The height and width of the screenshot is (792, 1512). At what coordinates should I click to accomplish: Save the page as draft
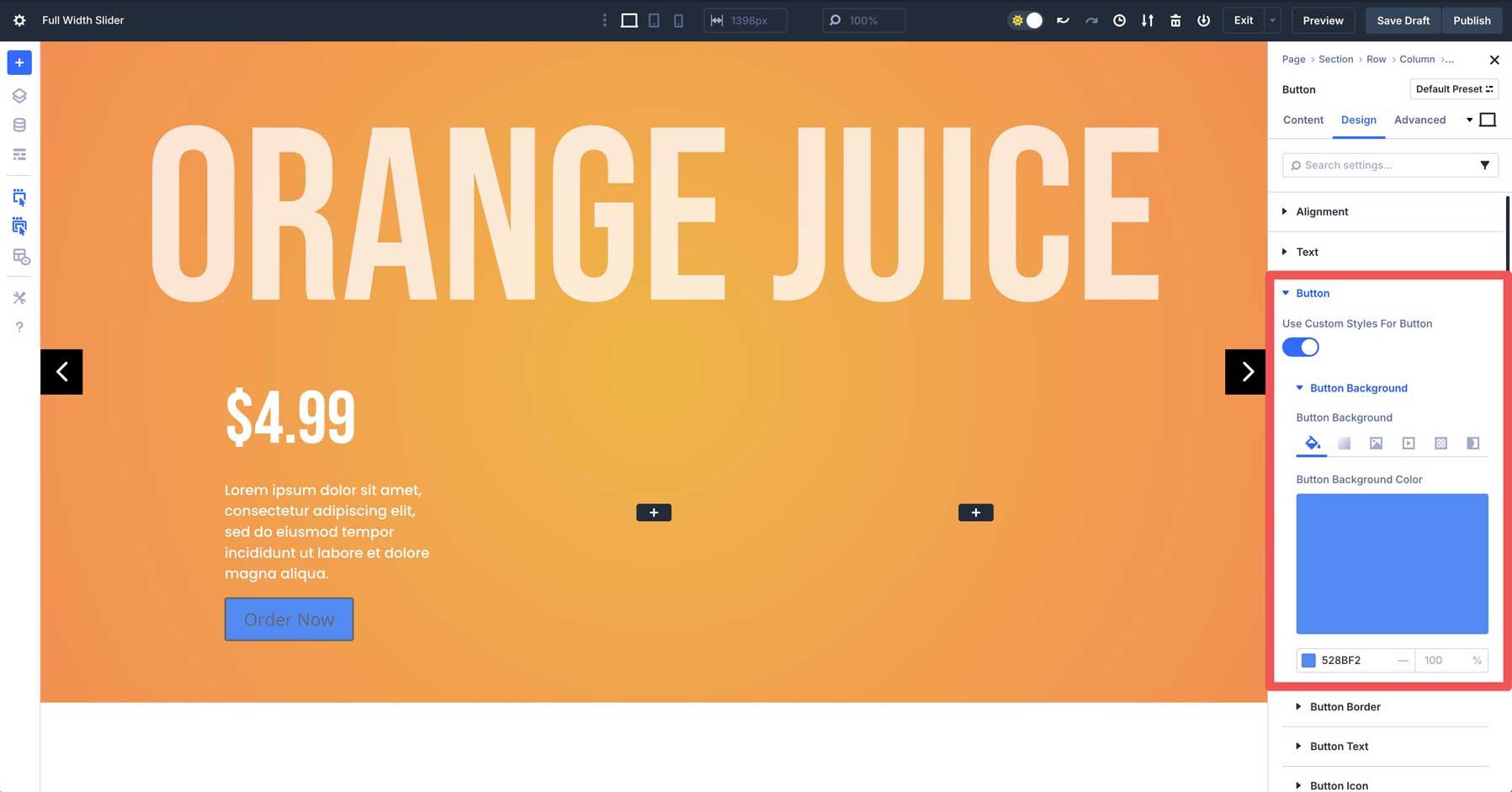click(1402, 20)
